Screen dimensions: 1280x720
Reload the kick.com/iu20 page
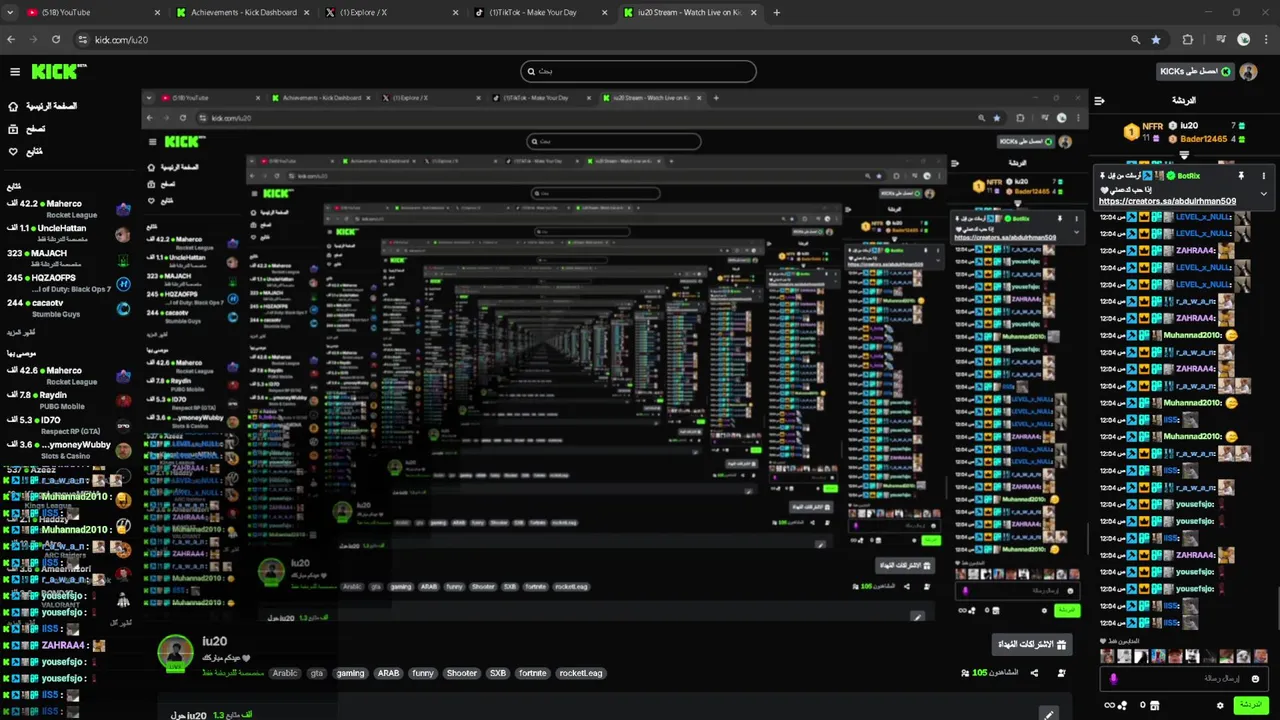(56, 39)
